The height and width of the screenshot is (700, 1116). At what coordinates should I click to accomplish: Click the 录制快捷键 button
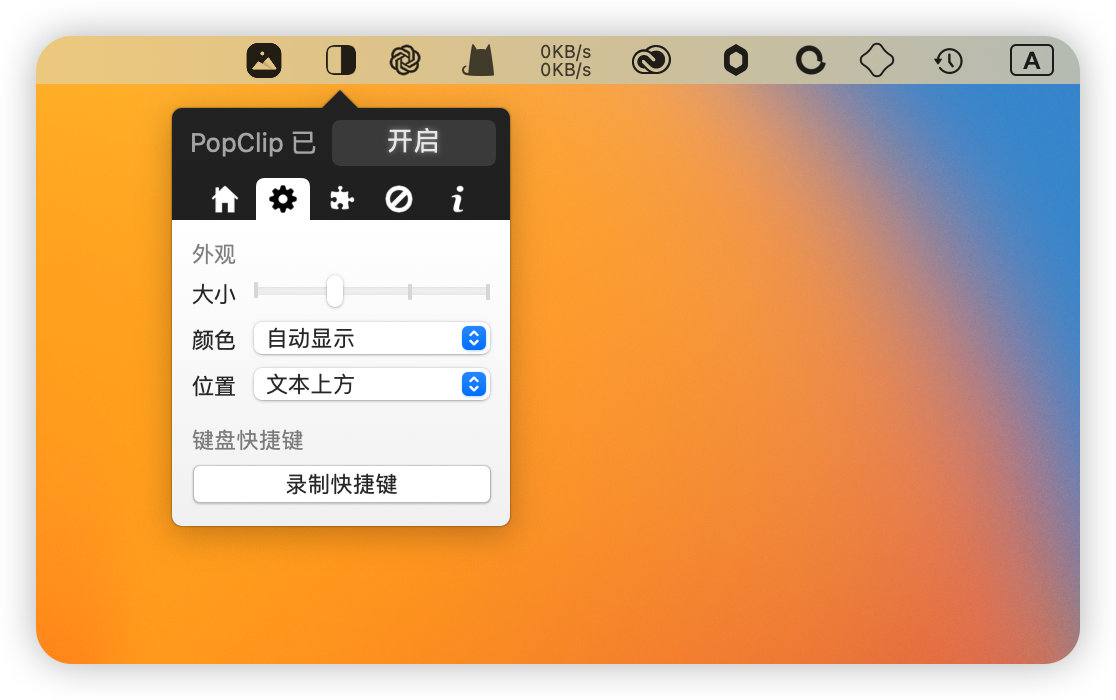pos(342,484)
